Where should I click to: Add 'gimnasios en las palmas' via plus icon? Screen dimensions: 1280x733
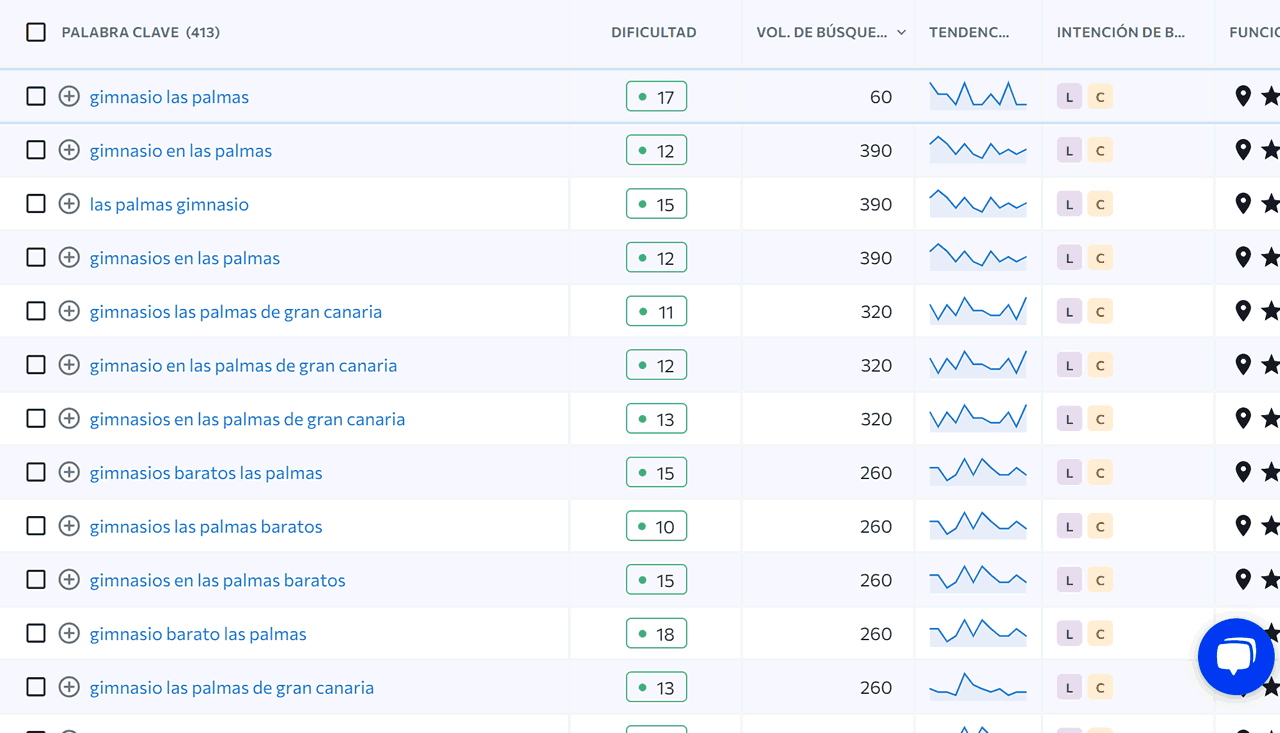pyautogui.click(x=69, y=257)
